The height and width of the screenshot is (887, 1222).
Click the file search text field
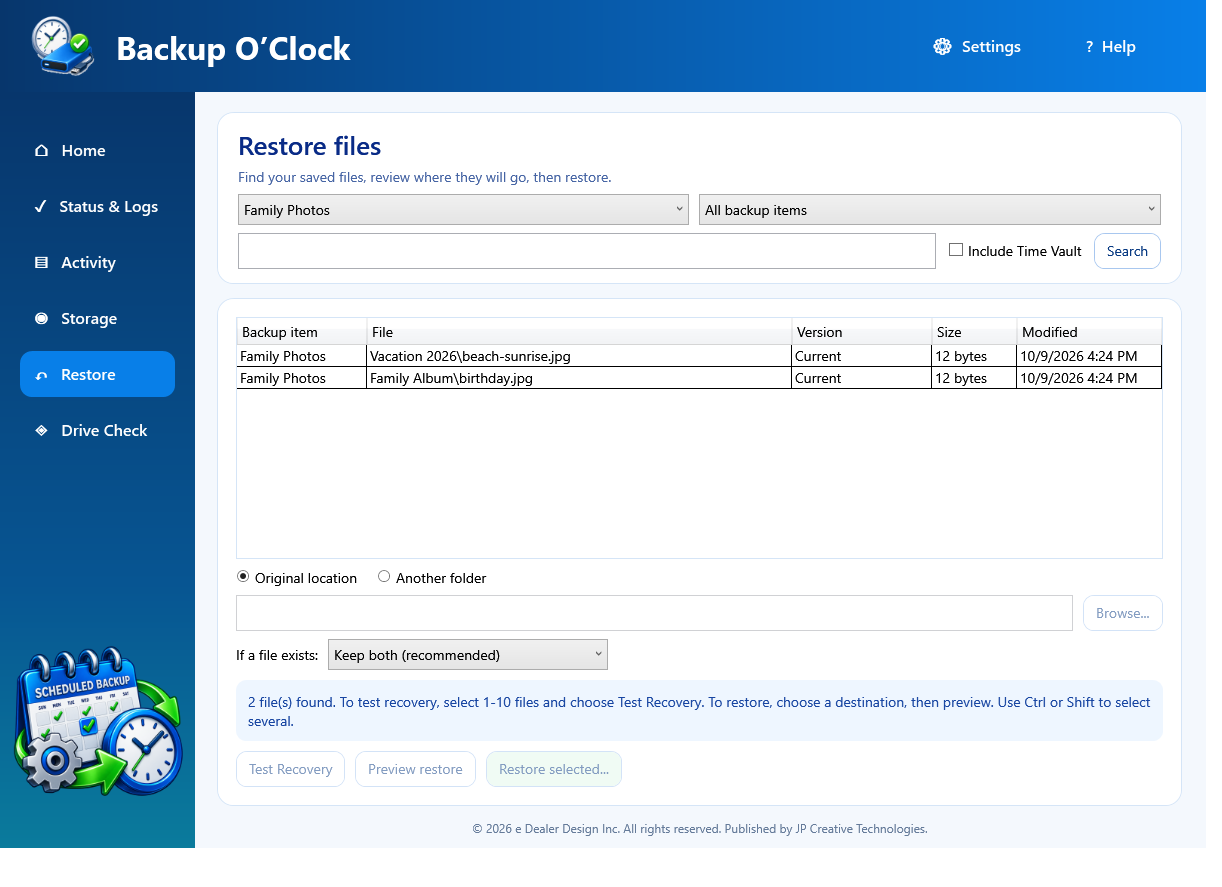pos(586,251)
